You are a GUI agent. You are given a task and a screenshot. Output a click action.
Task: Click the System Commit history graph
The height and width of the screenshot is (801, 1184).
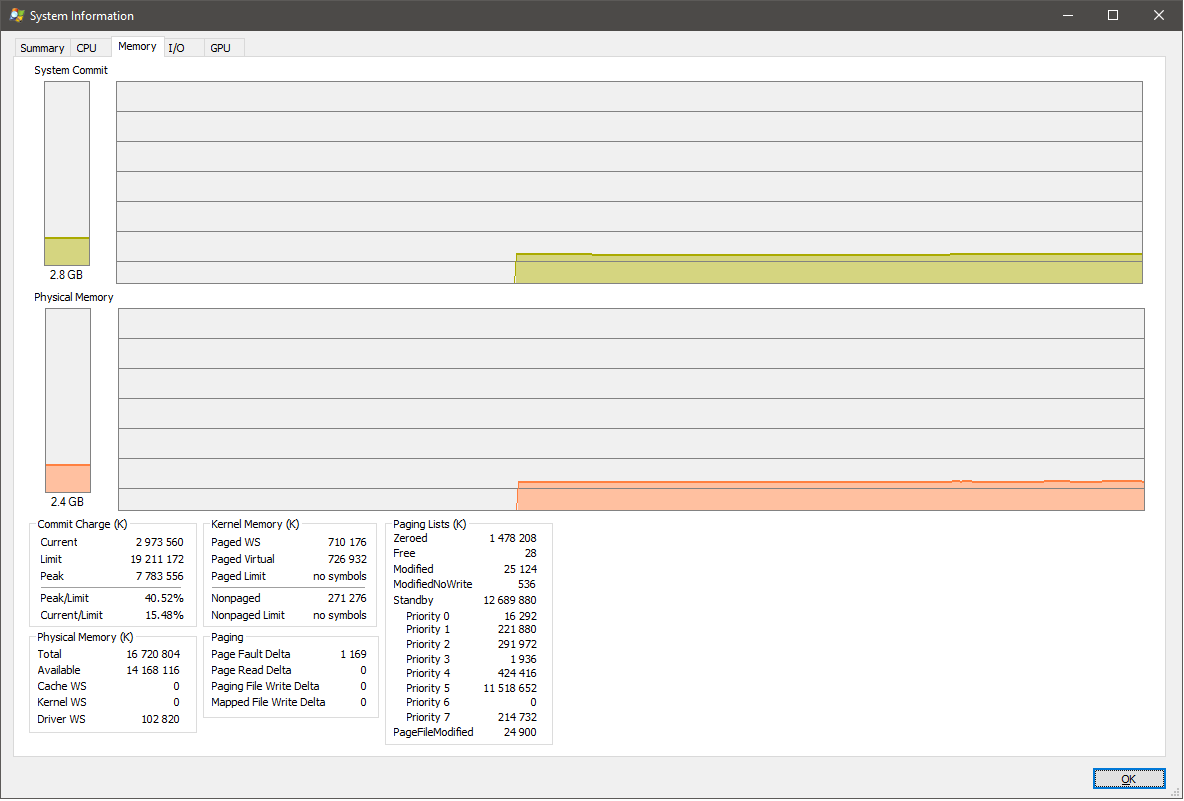[629, 182]
